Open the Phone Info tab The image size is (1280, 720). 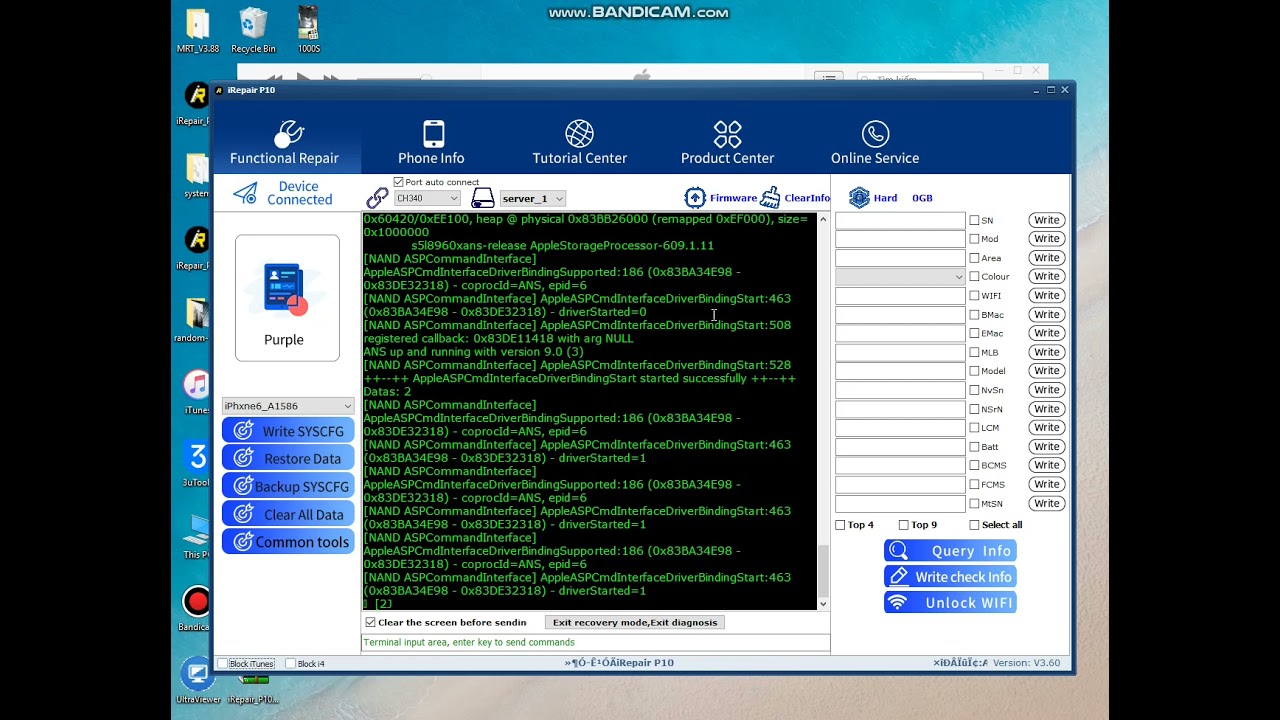coord(431,143)
